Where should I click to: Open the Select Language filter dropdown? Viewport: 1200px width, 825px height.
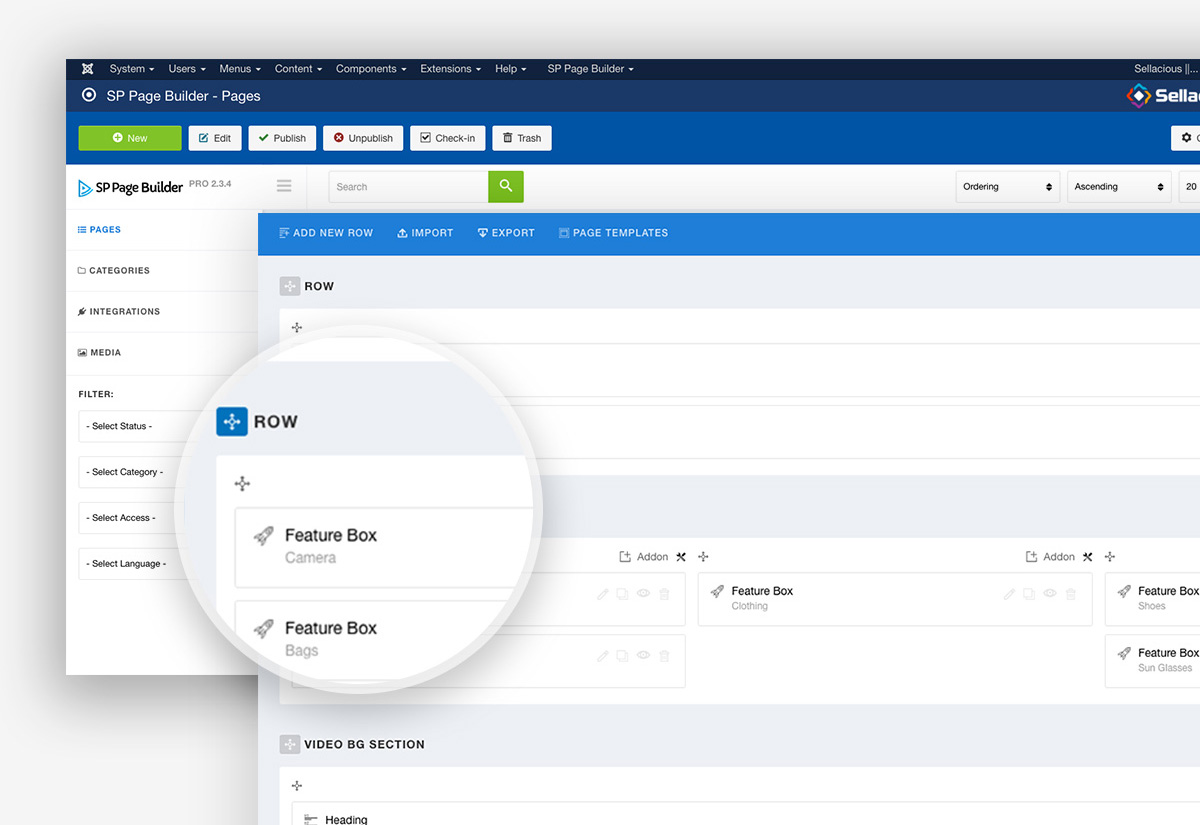pos(132,564)
